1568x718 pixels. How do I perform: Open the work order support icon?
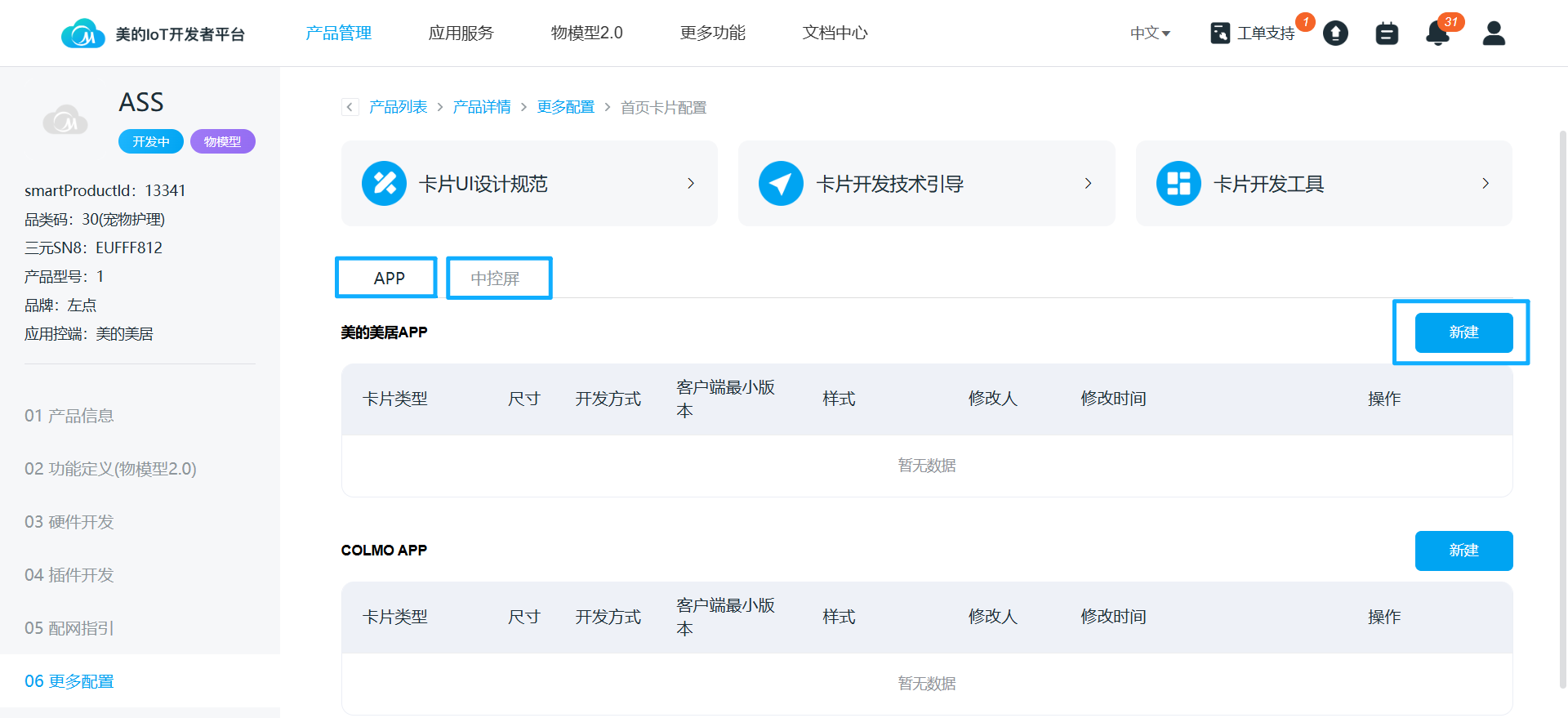[1220, 33]
